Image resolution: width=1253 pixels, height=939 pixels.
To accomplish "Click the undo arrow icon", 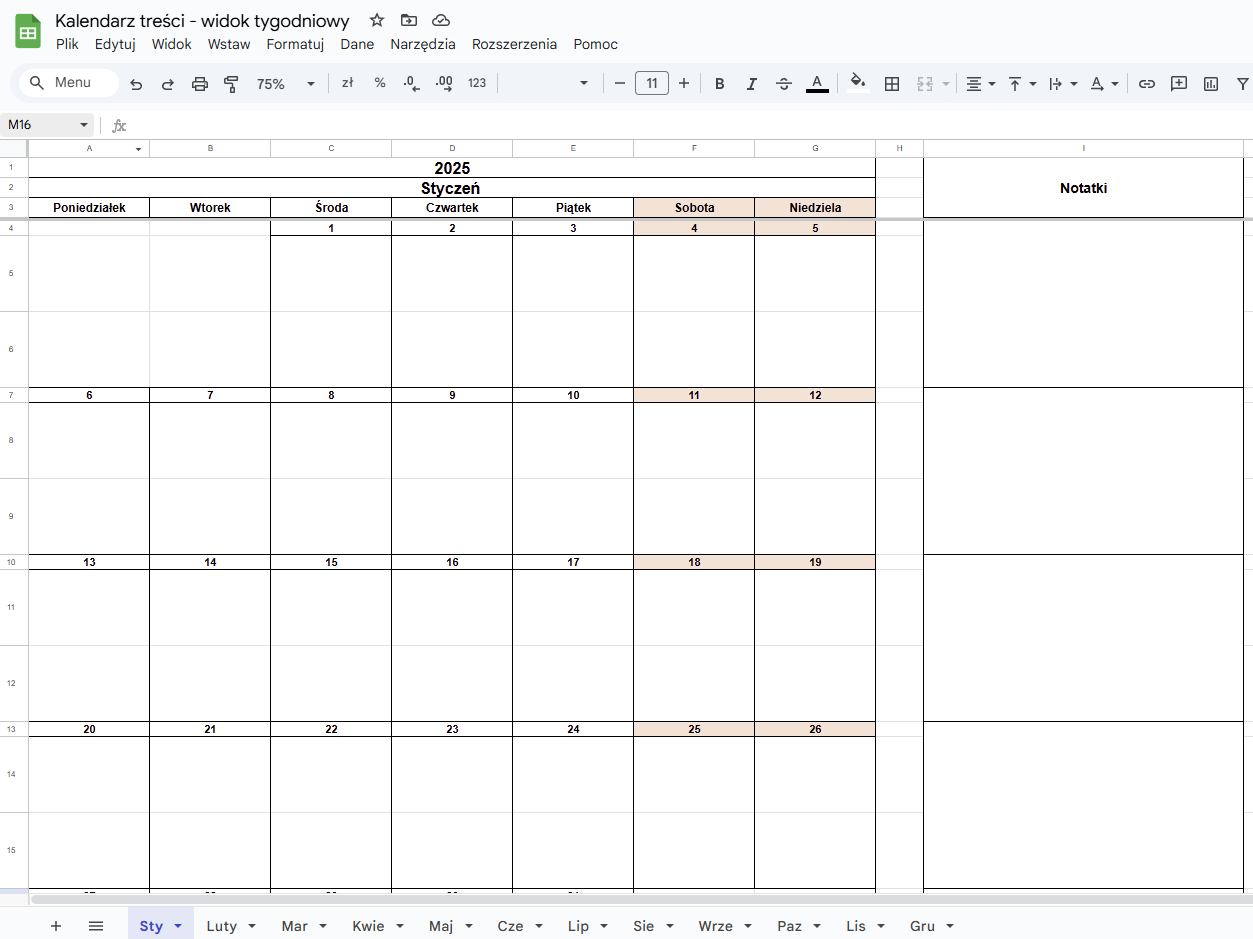I will tap(136, 84).
